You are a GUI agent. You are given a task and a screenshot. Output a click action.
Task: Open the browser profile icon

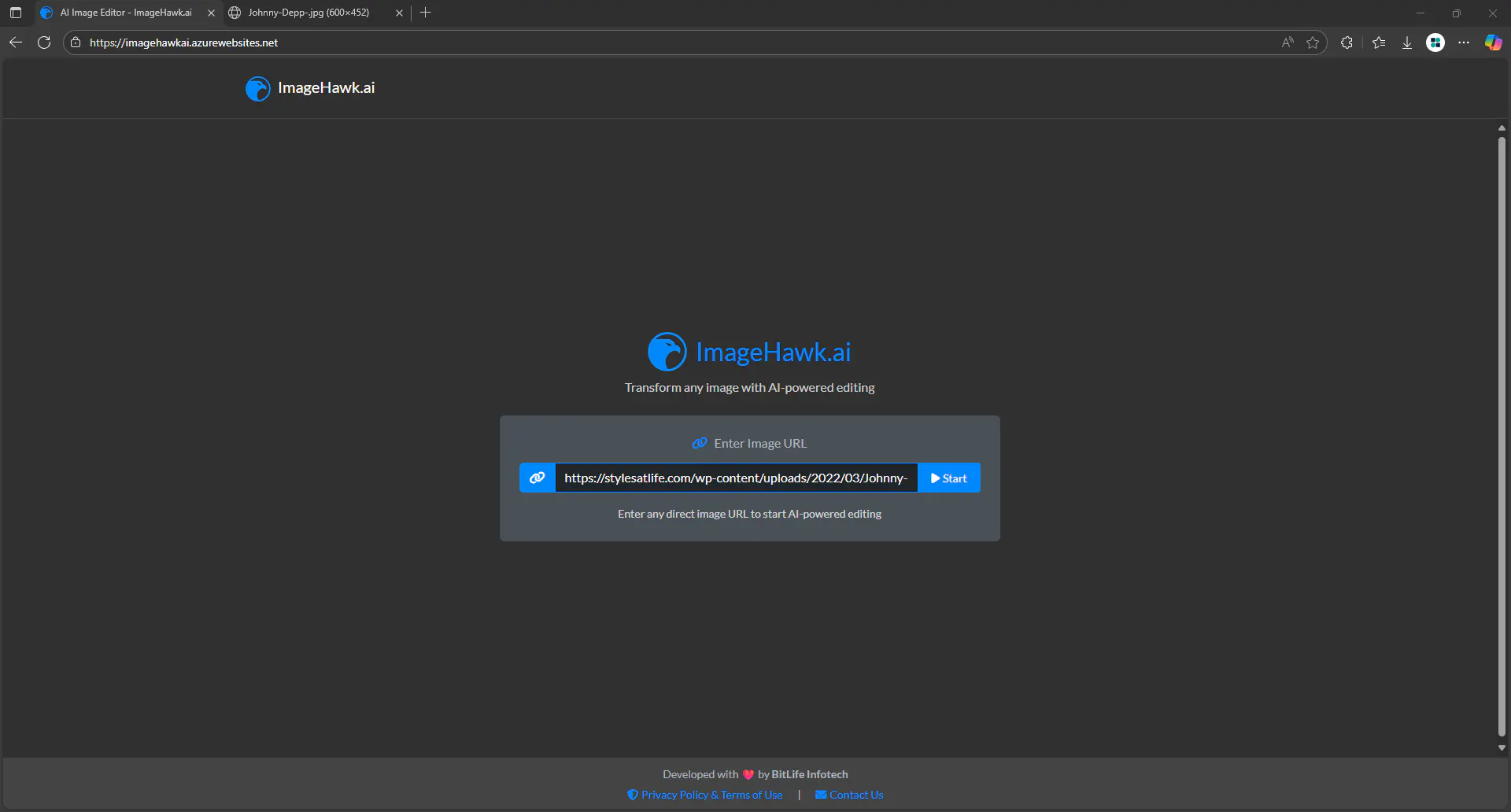[1435, 42]
